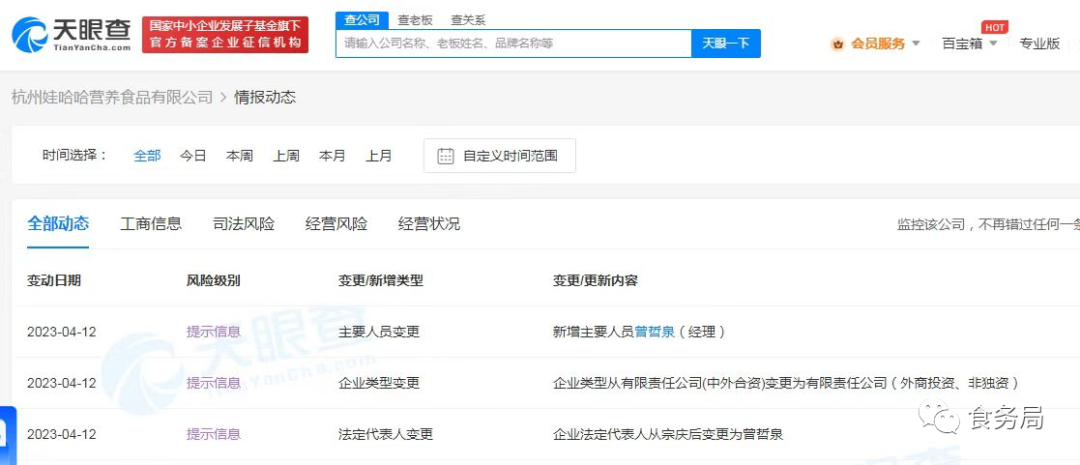The image size is (1080, 465).
Task: Select the 查公司 search tab
Action: coord(362,20)
